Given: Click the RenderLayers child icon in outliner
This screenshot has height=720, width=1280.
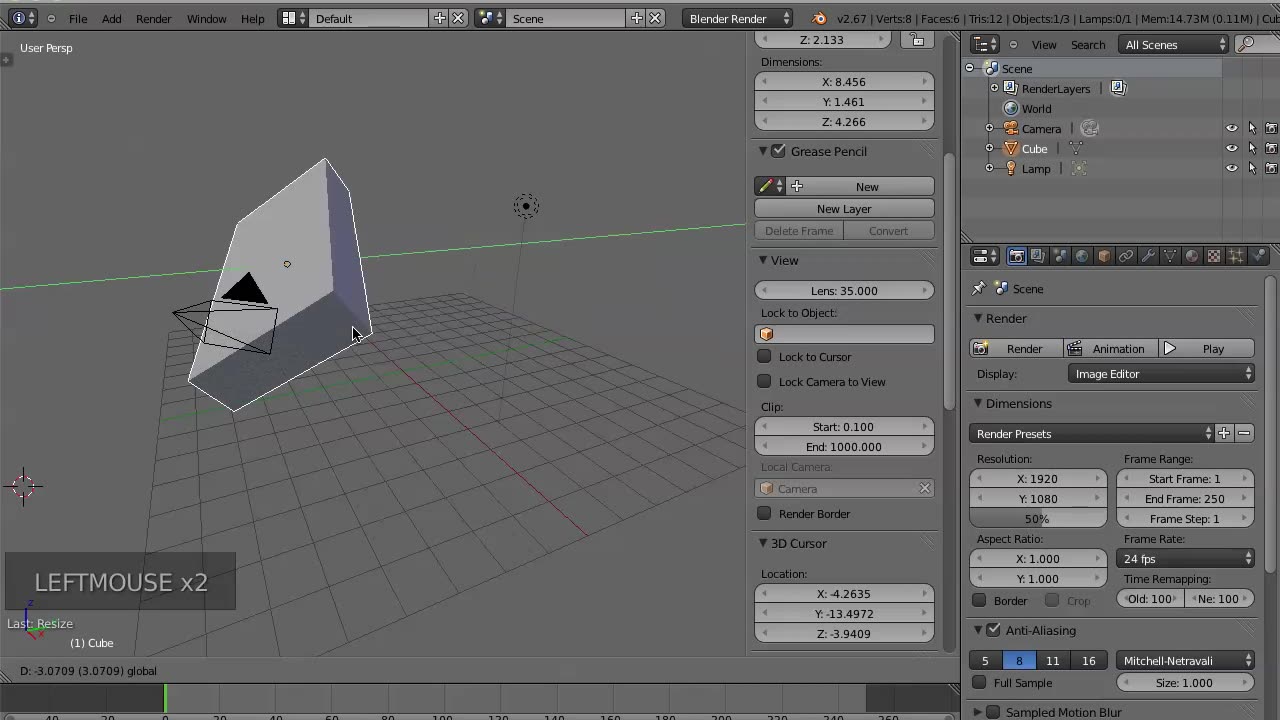Looking at the screenshot, I should click(x=1119, y=88).
